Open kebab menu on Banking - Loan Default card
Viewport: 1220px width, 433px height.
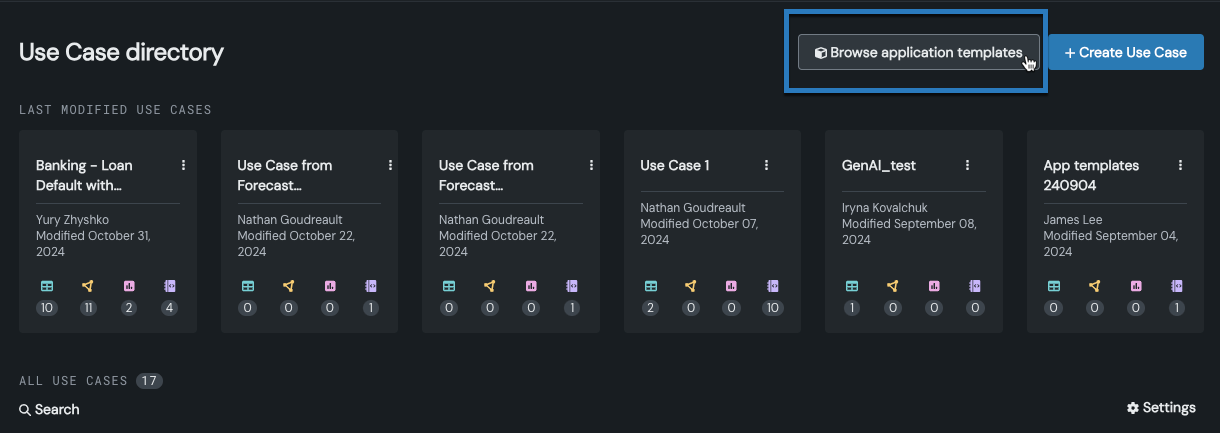[x=184, y=165]
